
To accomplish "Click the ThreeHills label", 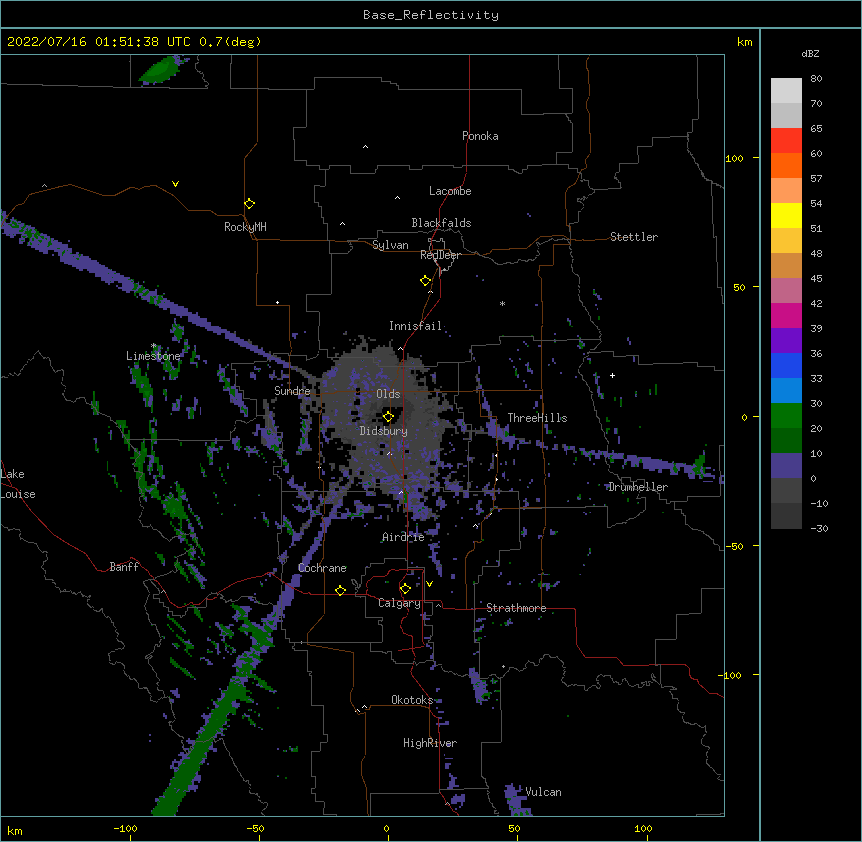I will pos(537,418).
